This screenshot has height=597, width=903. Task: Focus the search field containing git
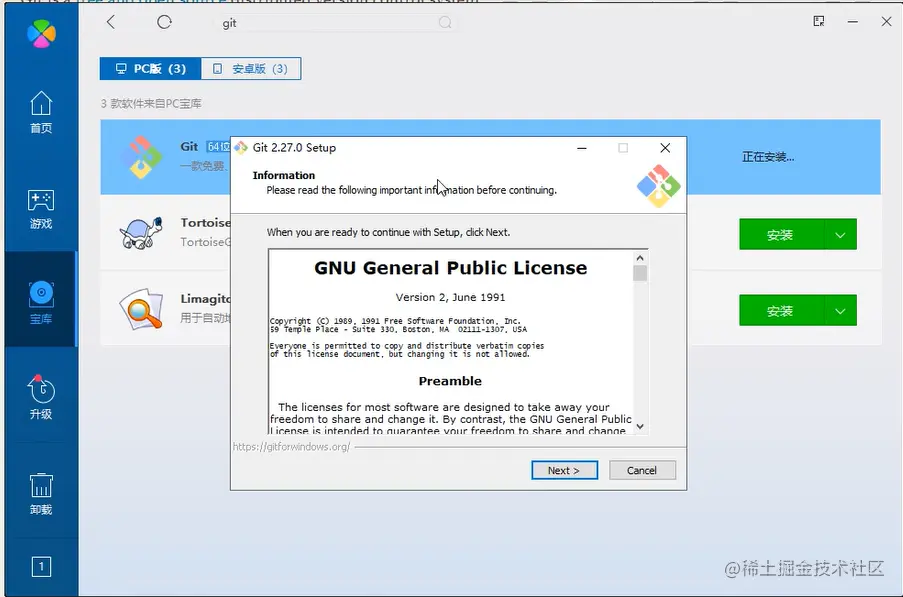[337, 22]
